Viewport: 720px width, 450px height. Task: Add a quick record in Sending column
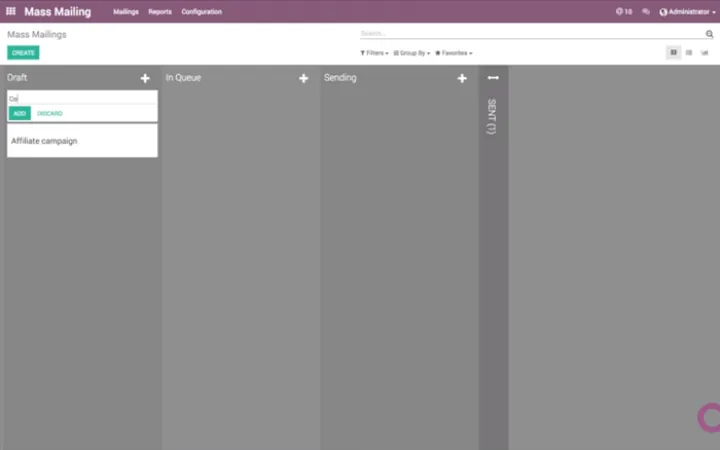tap(462, 78)
